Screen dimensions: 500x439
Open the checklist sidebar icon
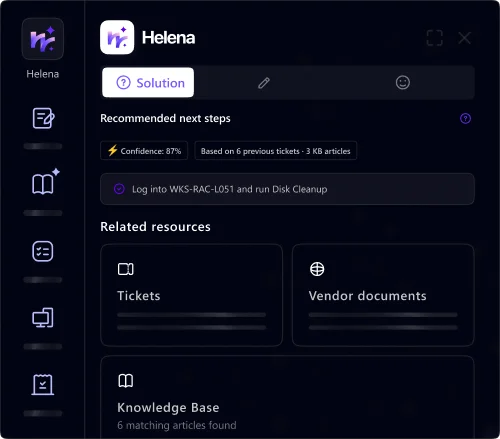pos(43,251)
